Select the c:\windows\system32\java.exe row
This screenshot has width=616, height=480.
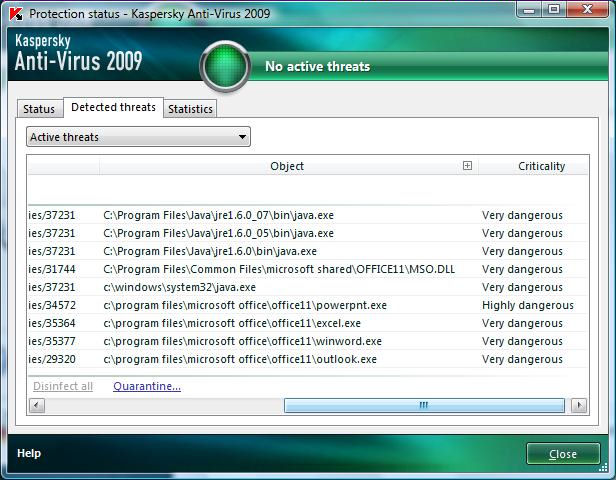point(308,288)
